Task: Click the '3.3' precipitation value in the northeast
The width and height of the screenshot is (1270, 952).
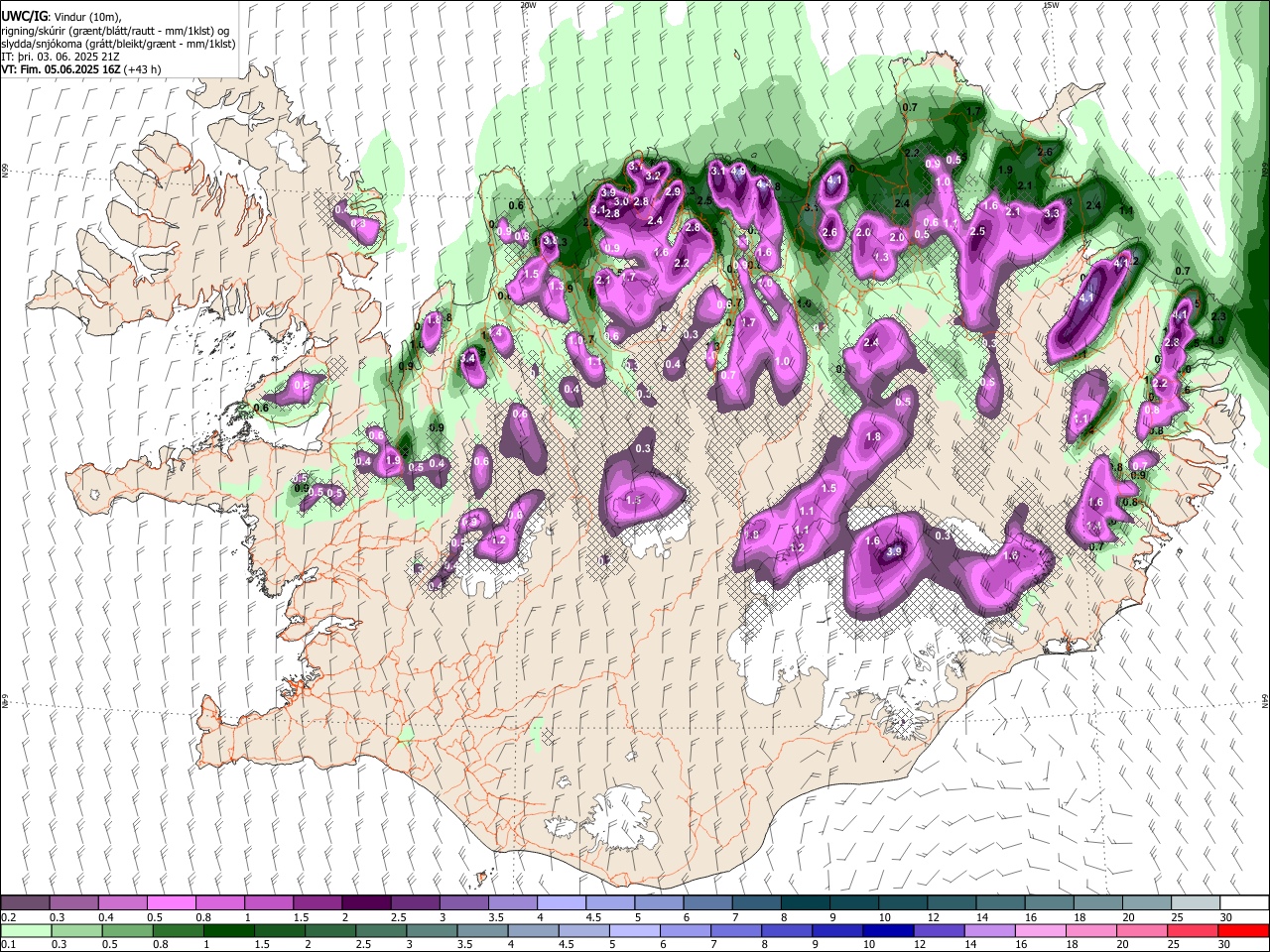Action: [x=1052, y=213]
